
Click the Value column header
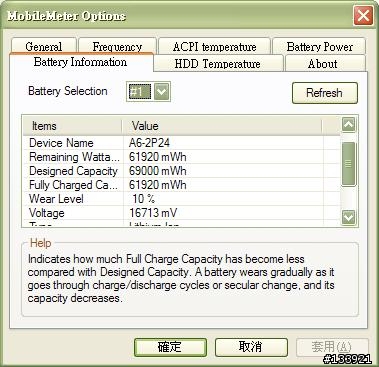[x=222, y=126]
